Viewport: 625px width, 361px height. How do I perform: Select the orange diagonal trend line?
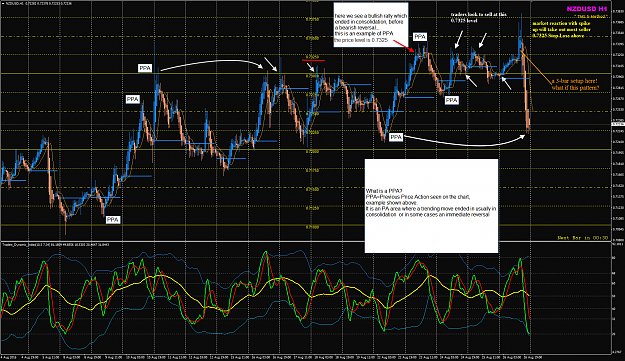click(x=536, y=67)
